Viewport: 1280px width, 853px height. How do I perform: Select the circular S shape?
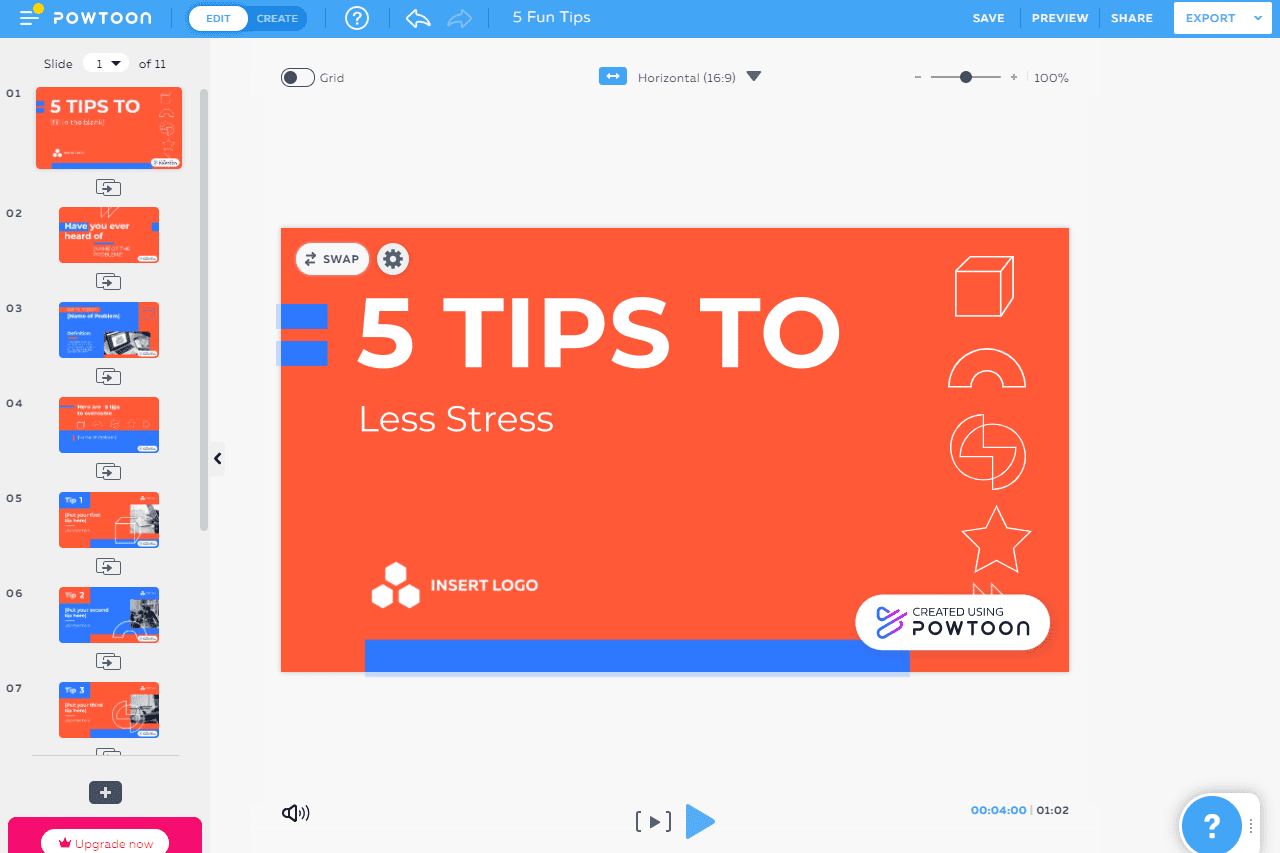[987, 451]
